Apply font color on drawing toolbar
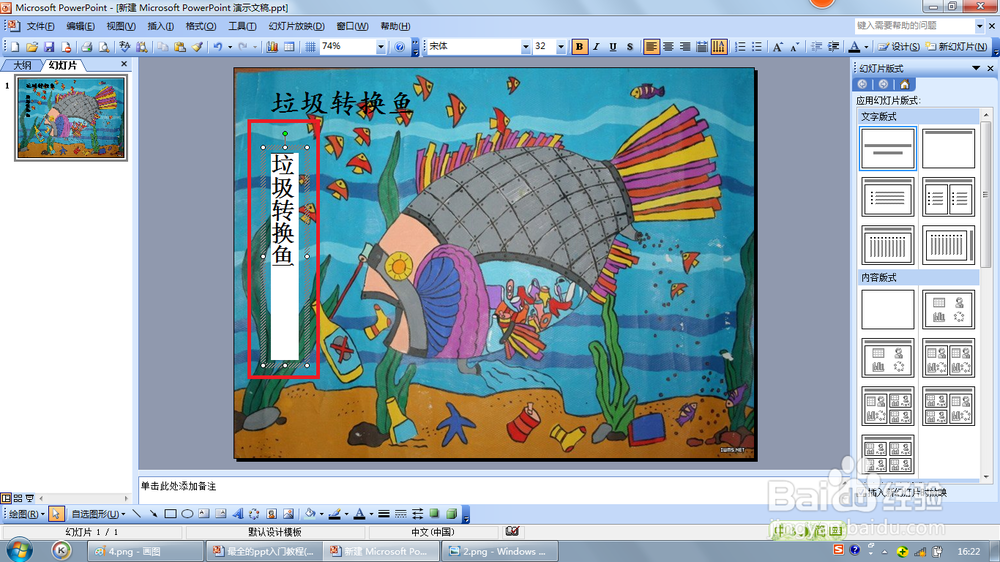The width and height of the screenshot is (1000, 562). [x=359, y=514]
